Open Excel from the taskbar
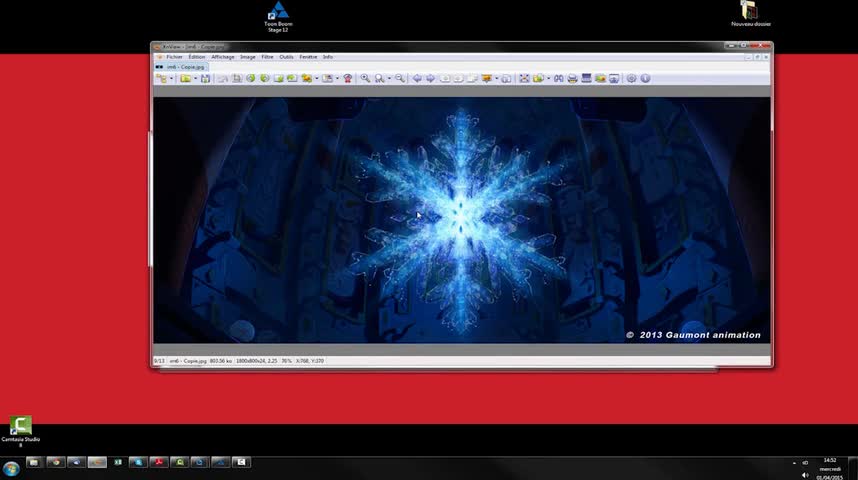 click(118, 462)
